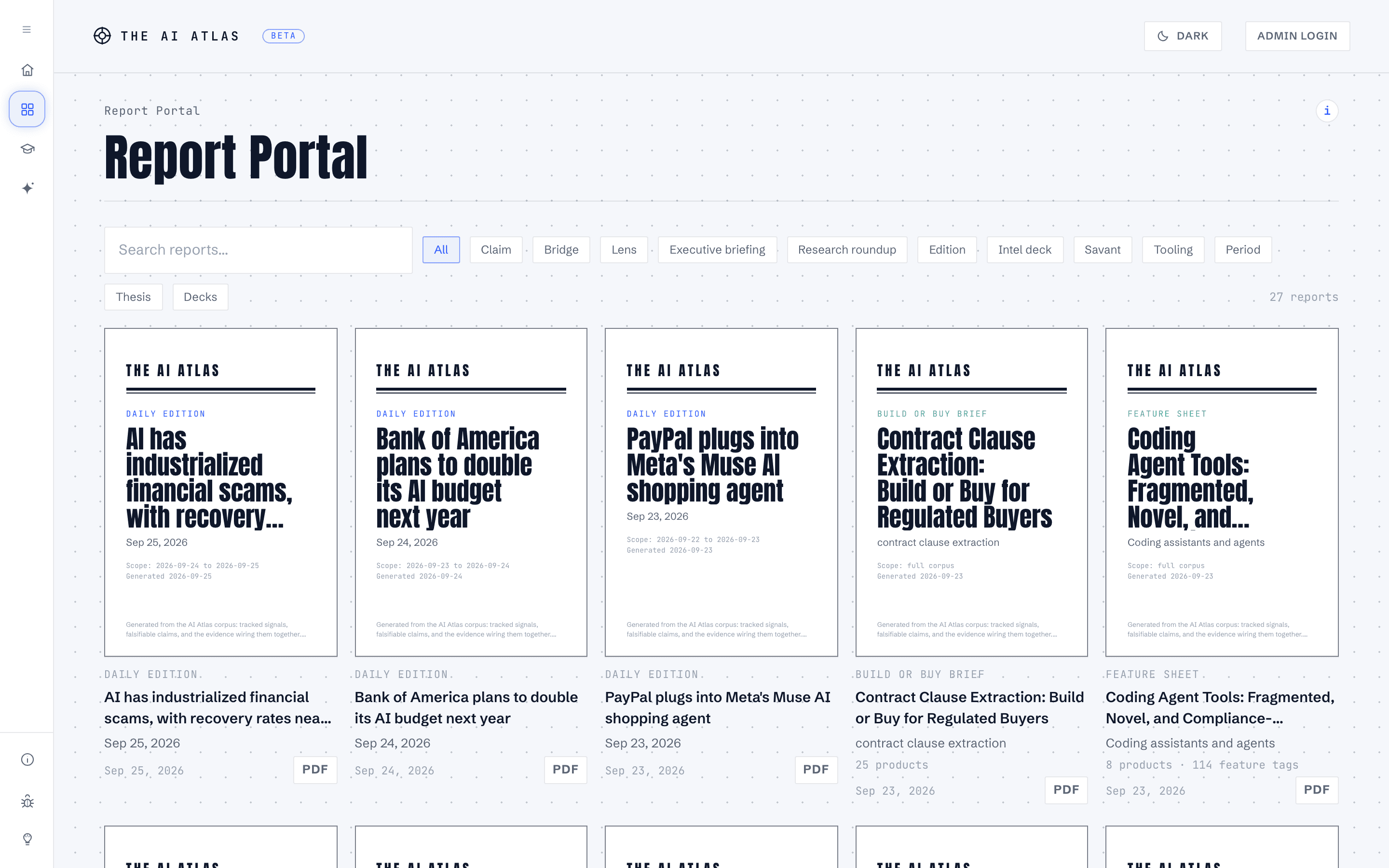The image size is (1389, 868).
Task: Click the BETA badge
Action: (x=283, y=36)
